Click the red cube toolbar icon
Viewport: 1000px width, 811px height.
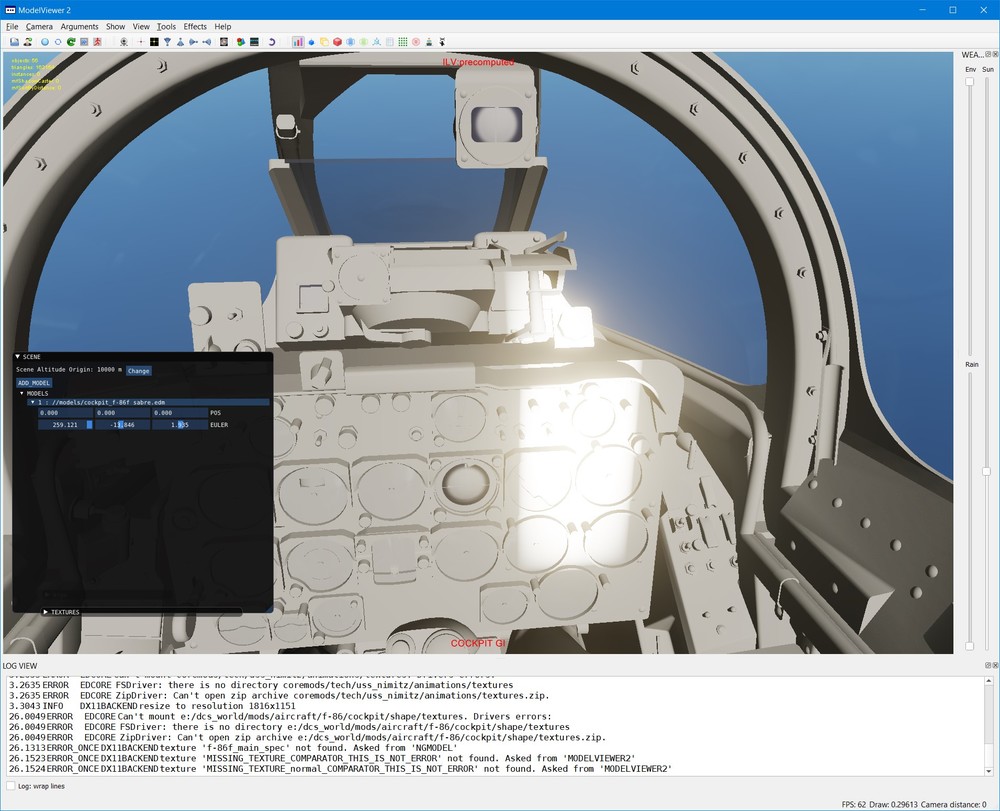[x=338, y=42]
